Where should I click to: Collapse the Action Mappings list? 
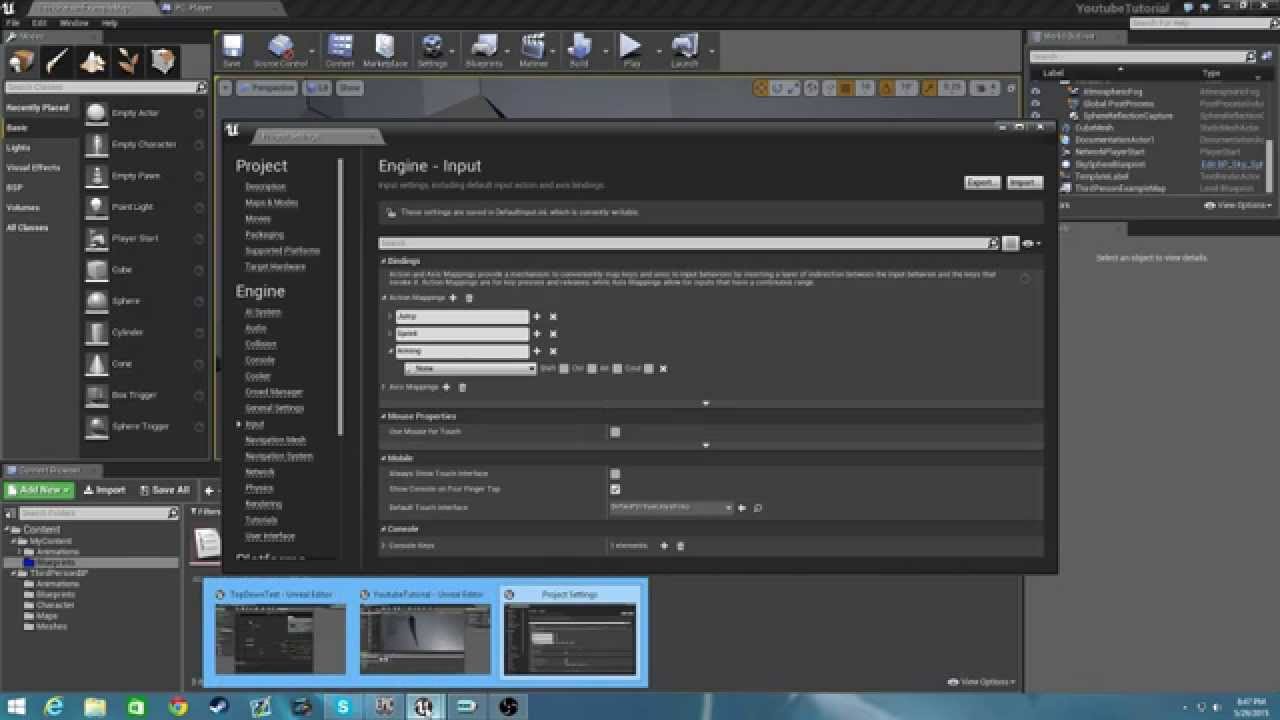(384, 298)
